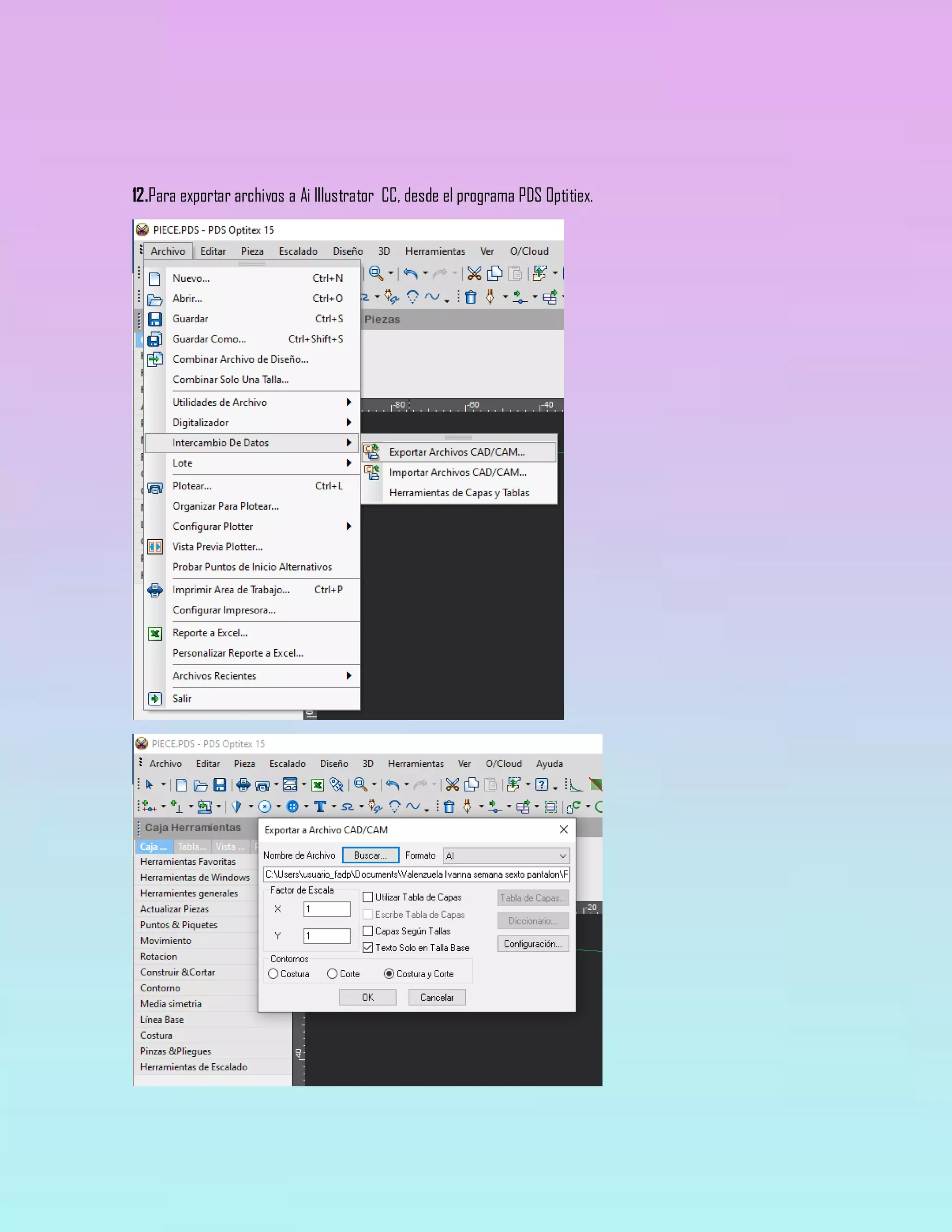This screenshot has width=952, height=1232.
Task: Click the printer icon in export dialog window toolbar
Action: click(x=243, y=785)
